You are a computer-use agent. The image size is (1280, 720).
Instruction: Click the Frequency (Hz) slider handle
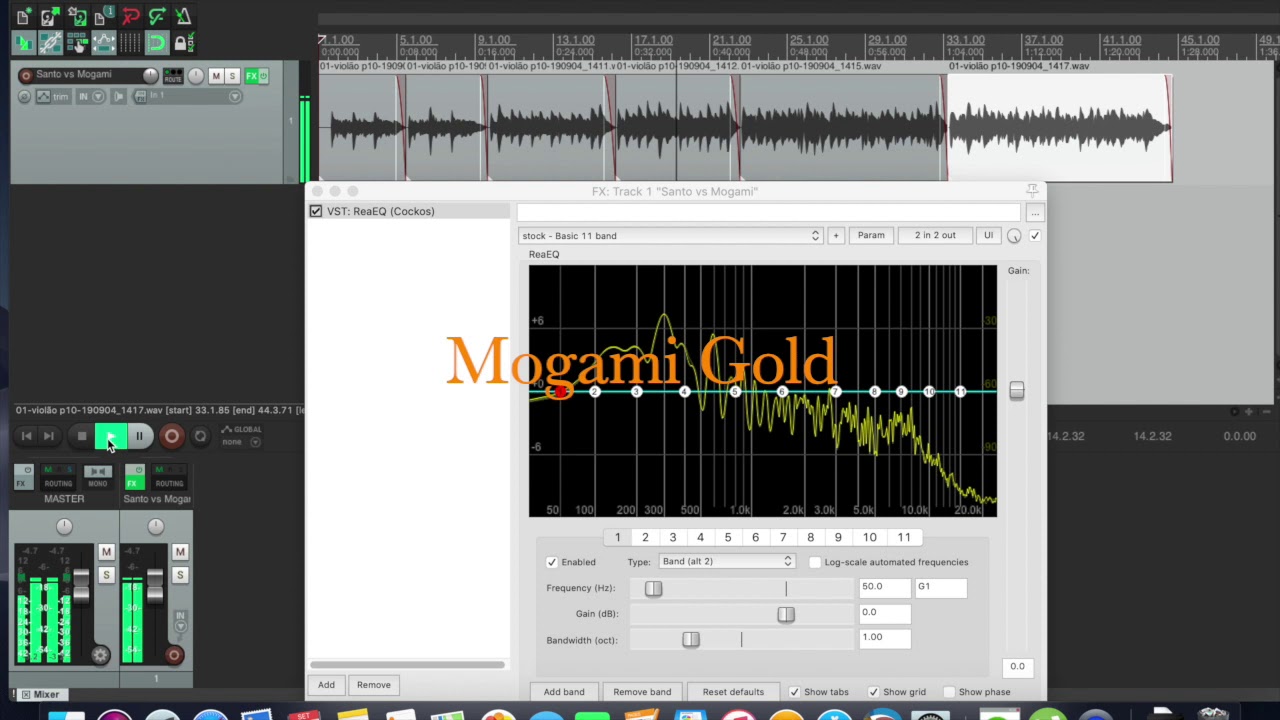pos(653,588)
